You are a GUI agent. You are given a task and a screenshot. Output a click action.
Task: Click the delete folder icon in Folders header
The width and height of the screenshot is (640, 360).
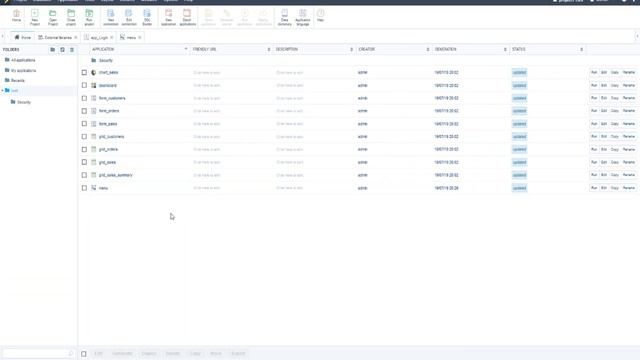72,49
